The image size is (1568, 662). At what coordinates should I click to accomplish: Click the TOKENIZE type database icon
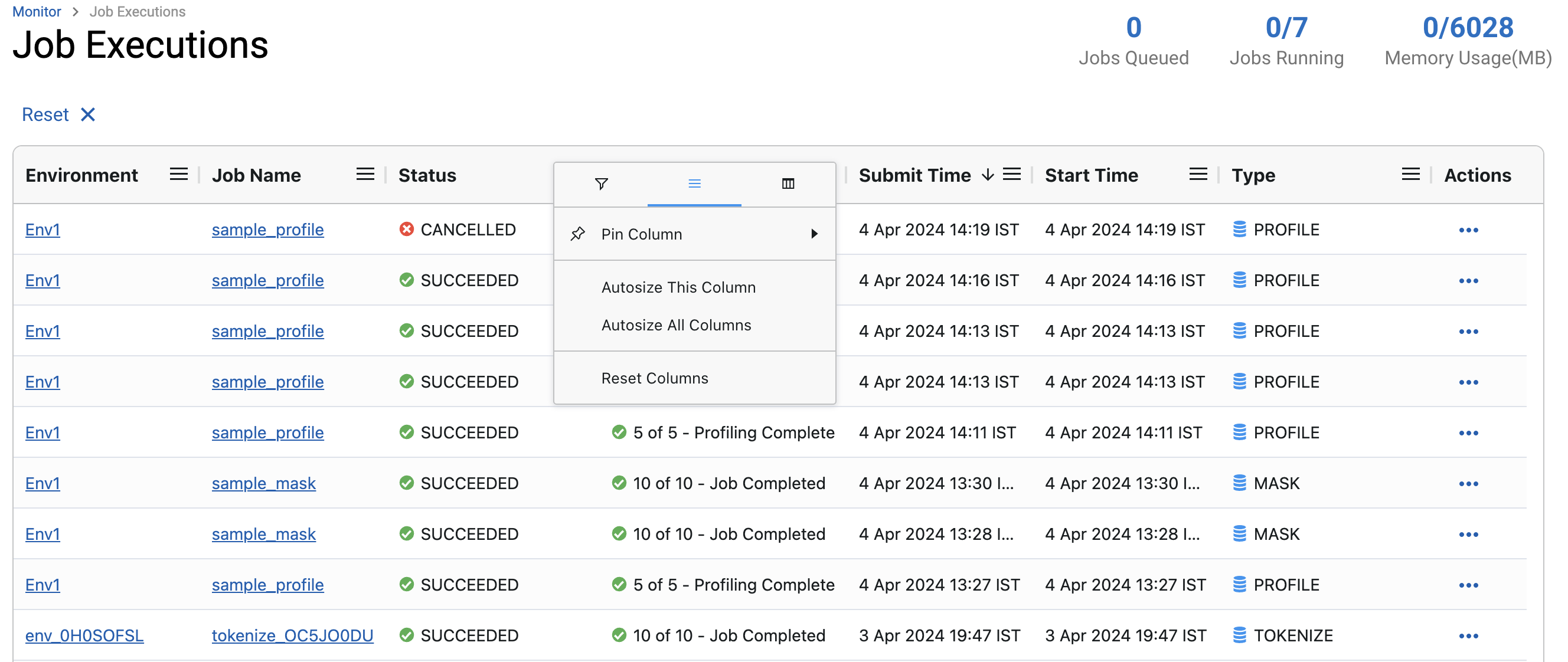tap(1239, 635)
